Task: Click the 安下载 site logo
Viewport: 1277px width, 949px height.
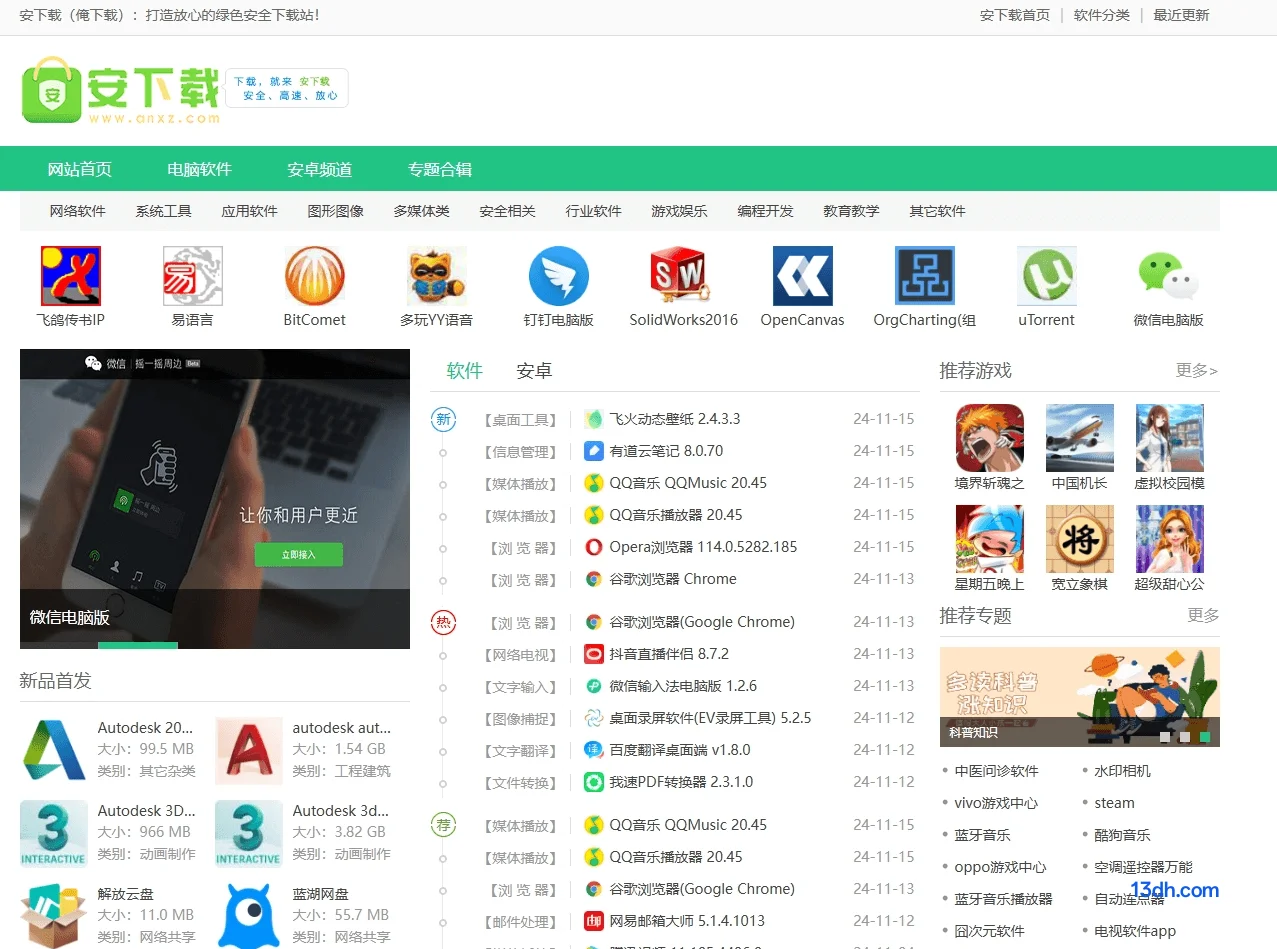Action: coord(120,90)
